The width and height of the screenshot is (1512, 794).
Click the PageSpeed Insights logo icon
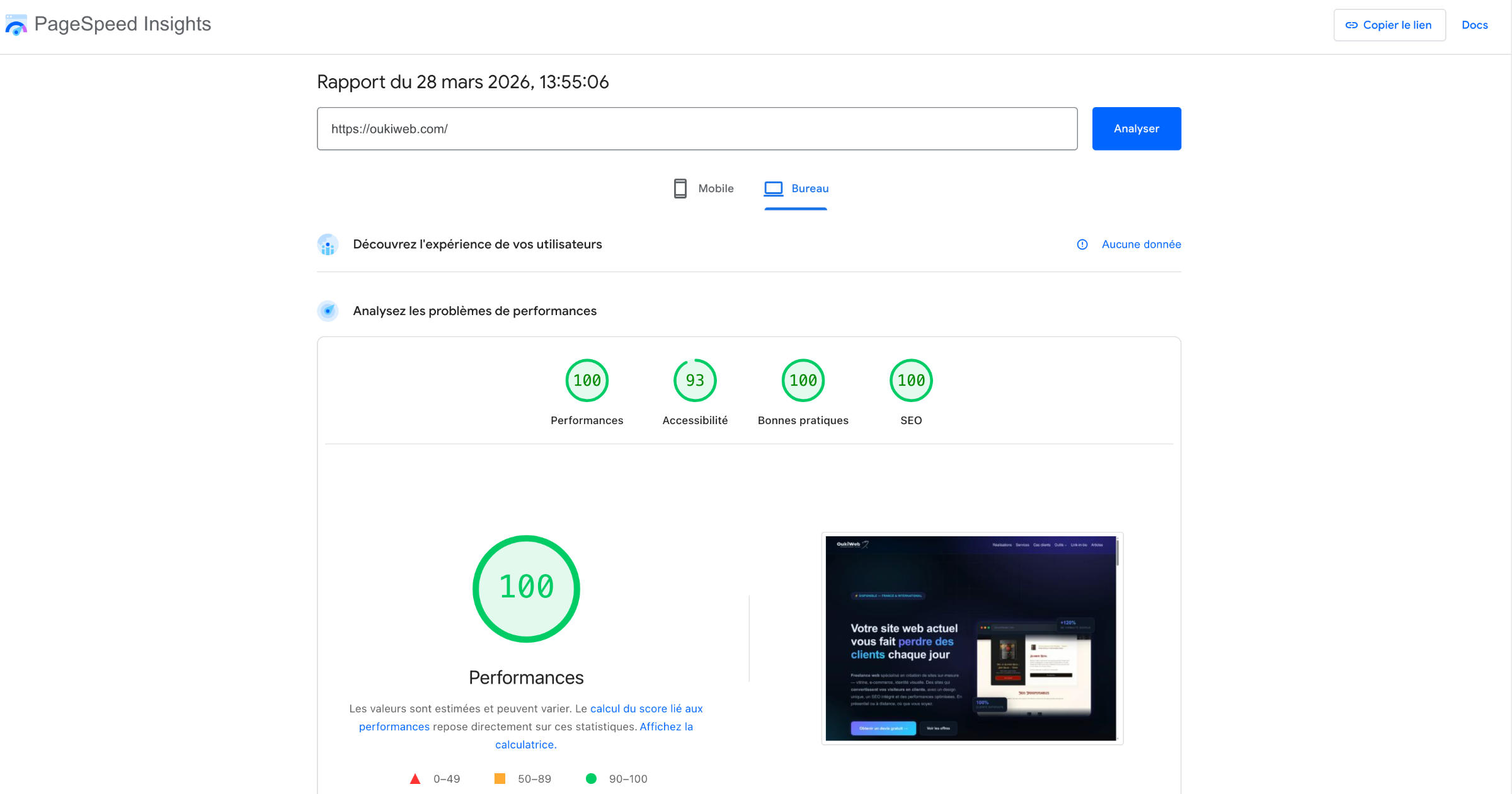(16, 25)
